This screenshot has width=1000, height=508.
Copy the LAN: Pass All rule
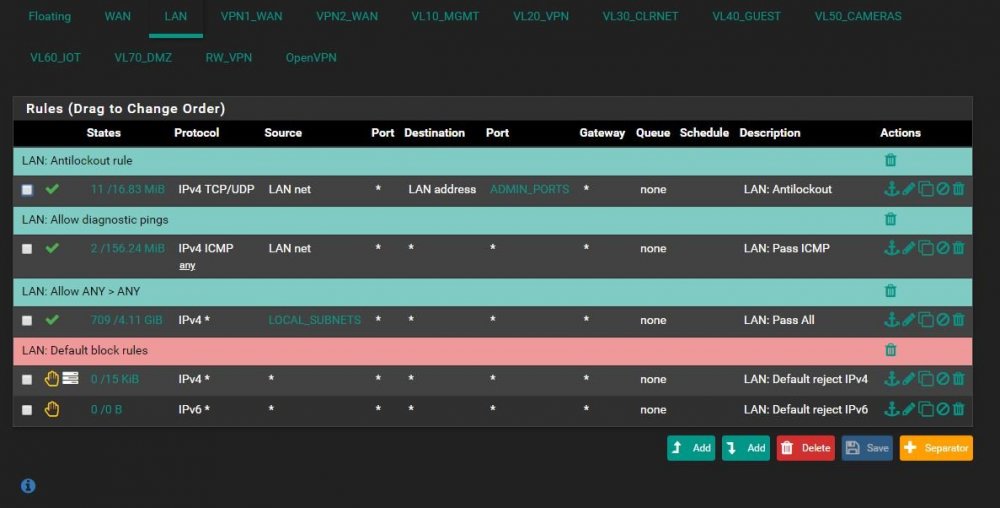coord(925,319)
